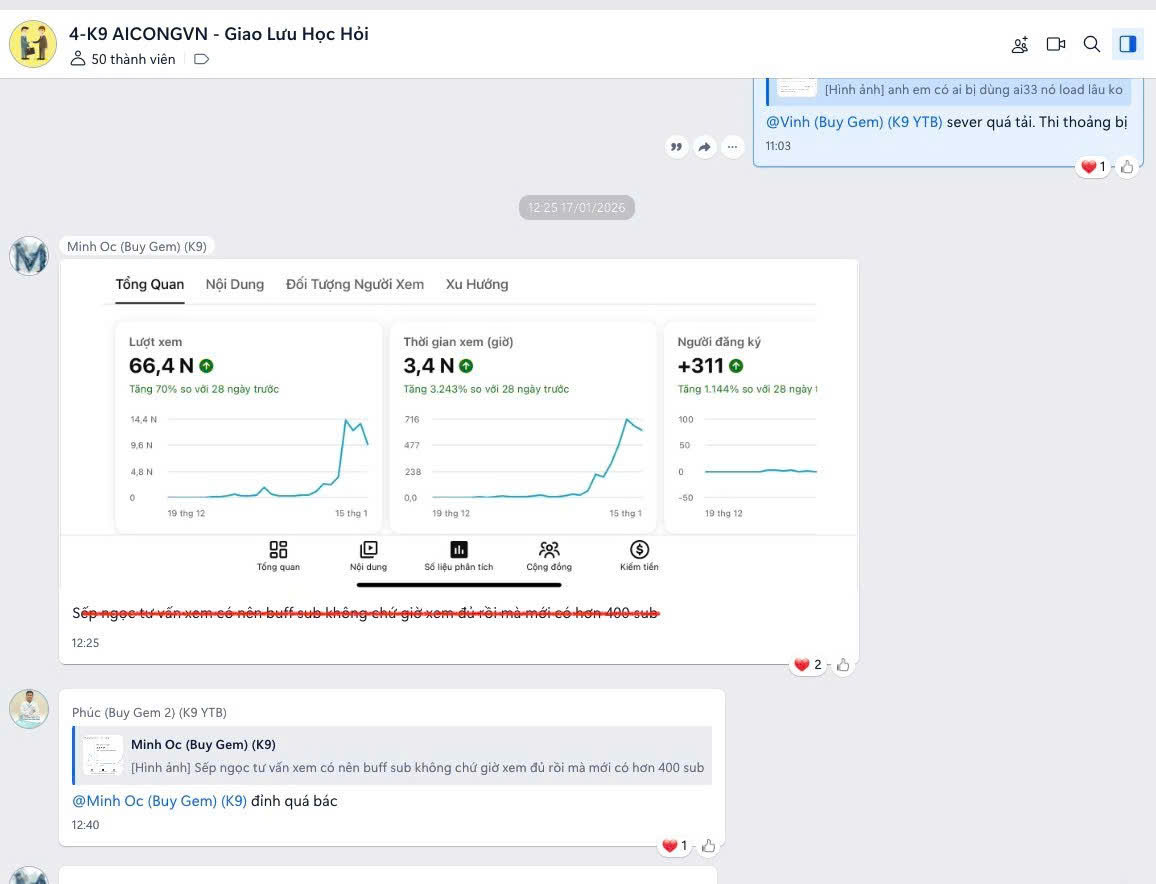Like Minh Oc's 12:25 message
Viewport: 1156px width, 884px height.
843,665
